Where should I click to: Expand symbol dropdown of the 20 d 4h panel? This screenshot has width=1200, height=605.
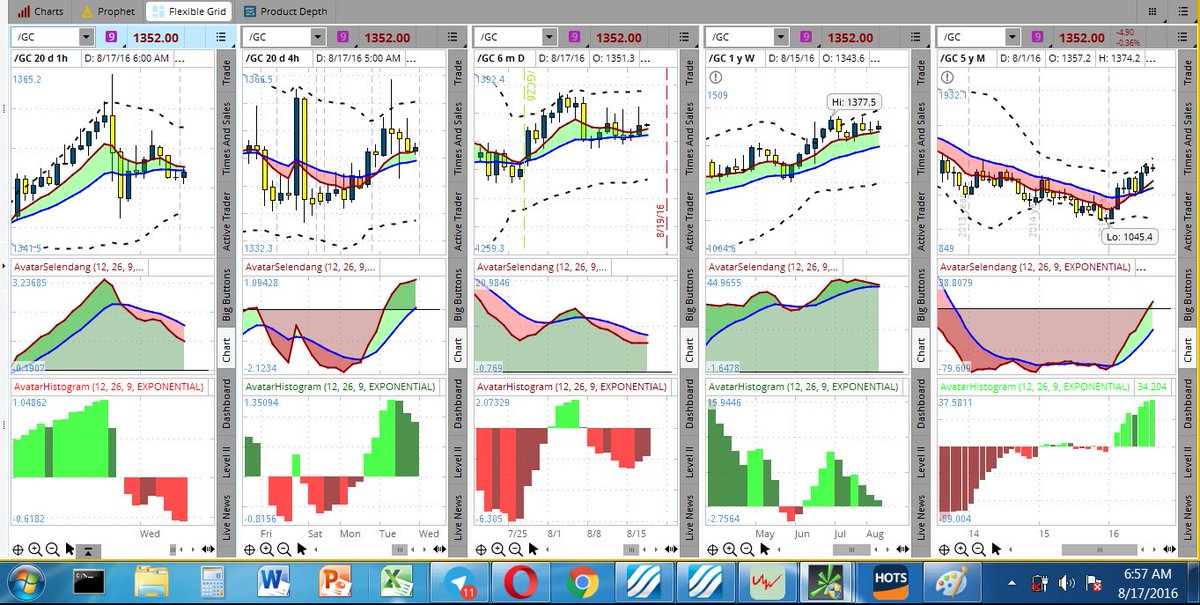pos(316,37)
